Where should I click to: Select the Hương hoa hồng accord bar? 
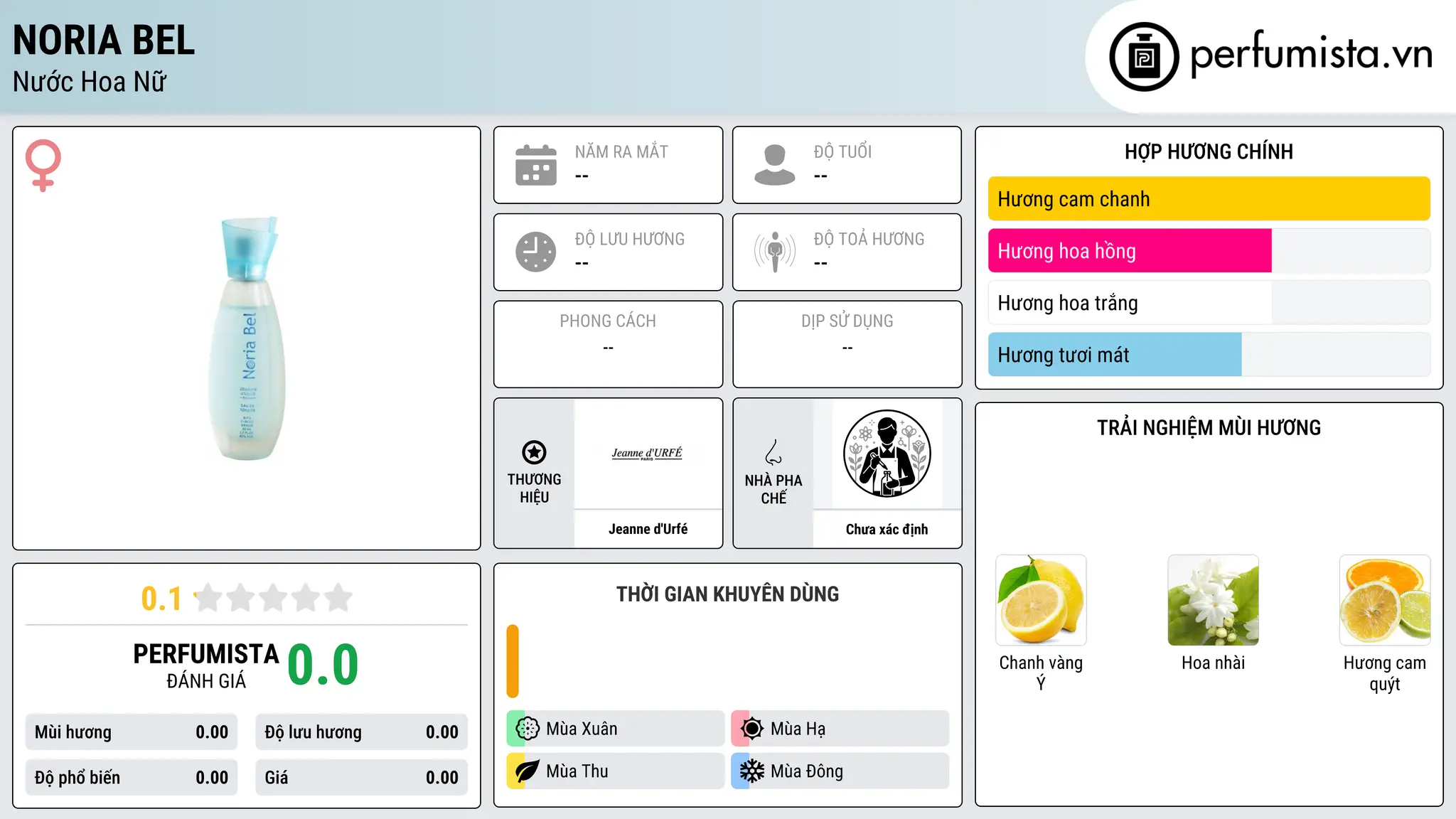pyautogui.click(x=1209, y=251)
